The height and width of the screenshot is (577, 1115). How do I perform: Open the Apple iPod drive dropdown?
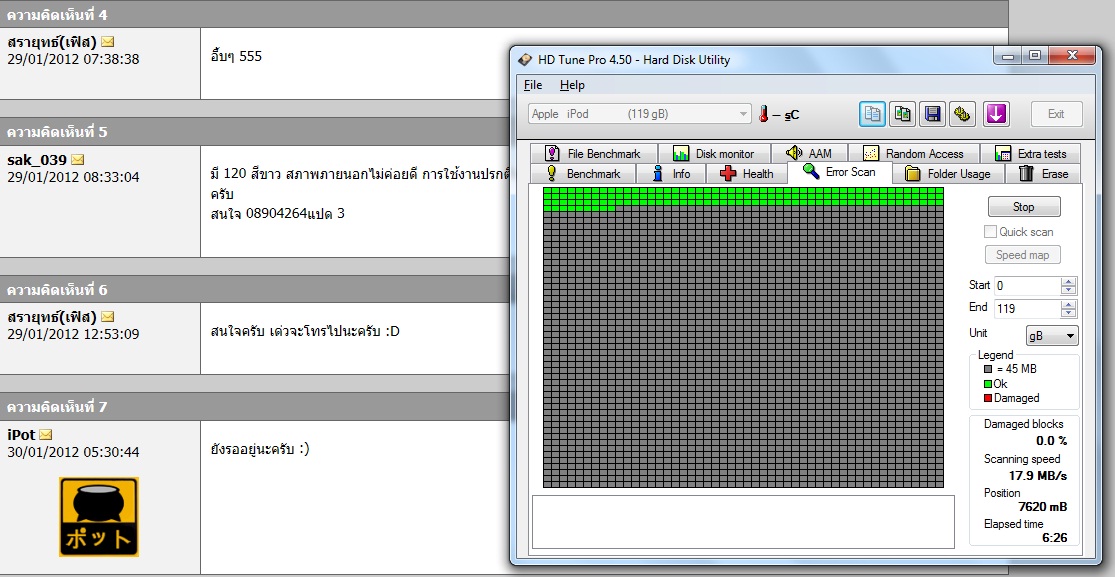click(x=742, y=114)
